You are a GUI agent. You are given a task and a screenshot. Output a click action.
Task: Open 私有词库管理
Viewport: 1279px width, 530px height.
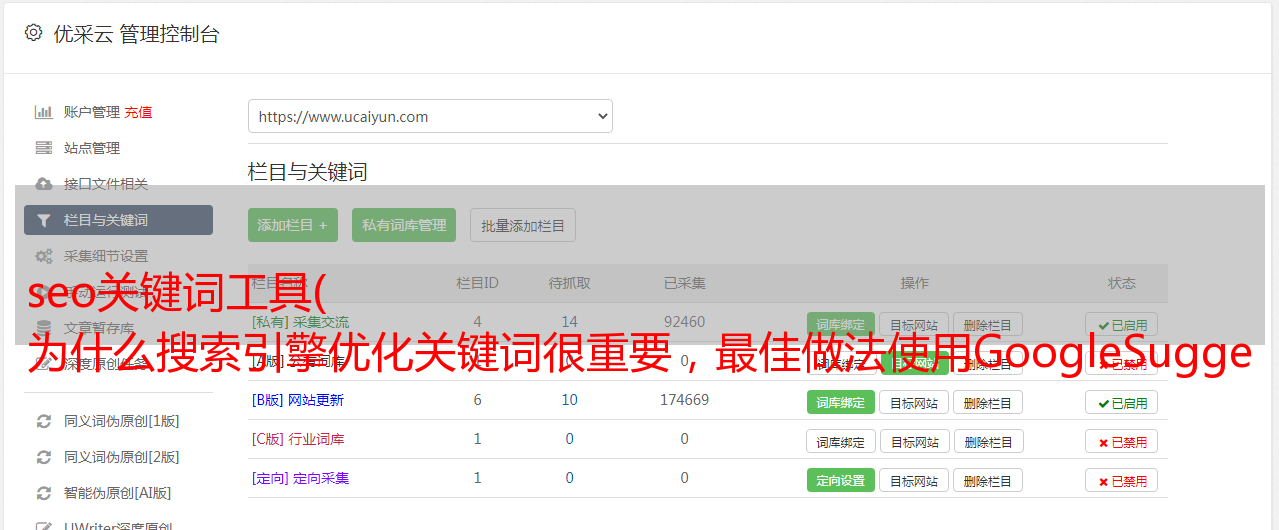(404, 225)
